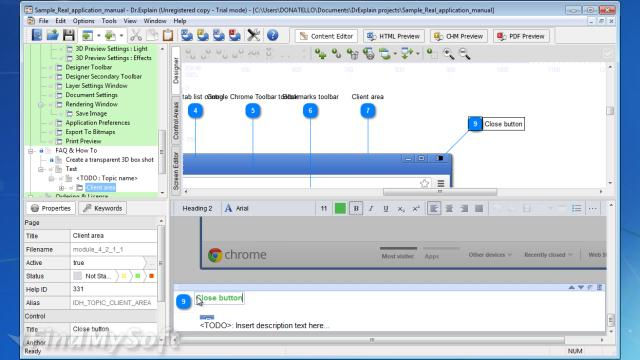
Task: Open project with the folder icon
Action: click(53, 36)
